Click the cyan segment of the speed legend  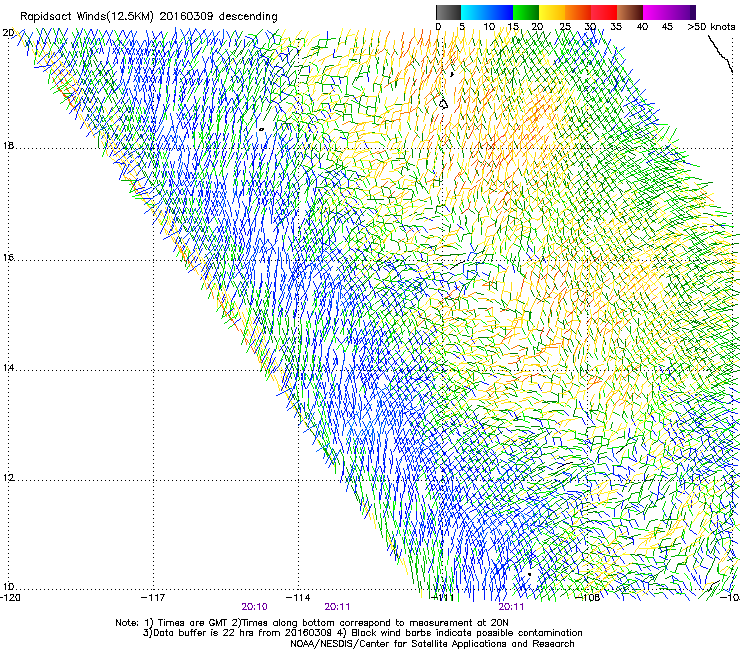[x=474, y=12]
